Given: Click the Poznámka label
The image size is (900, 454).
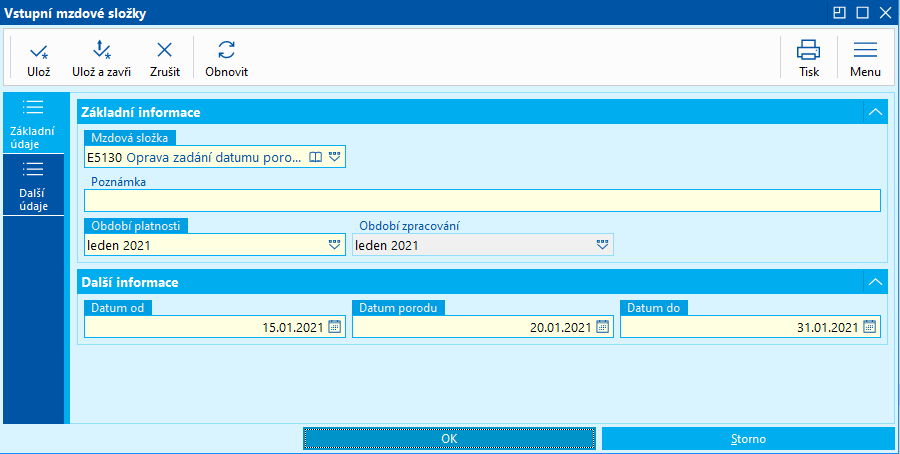Looking at the screenshot, I should [x=119, y=182].
